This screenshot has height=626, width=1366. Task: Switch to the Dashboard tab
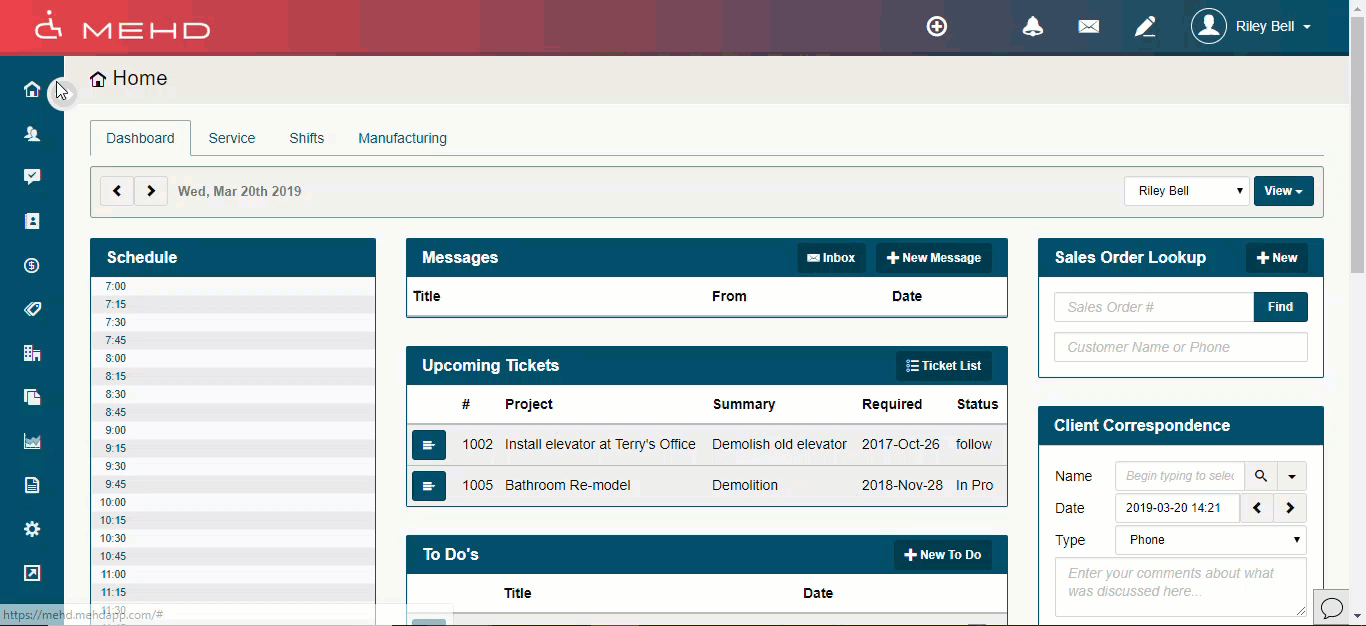[x=140, y=138]
